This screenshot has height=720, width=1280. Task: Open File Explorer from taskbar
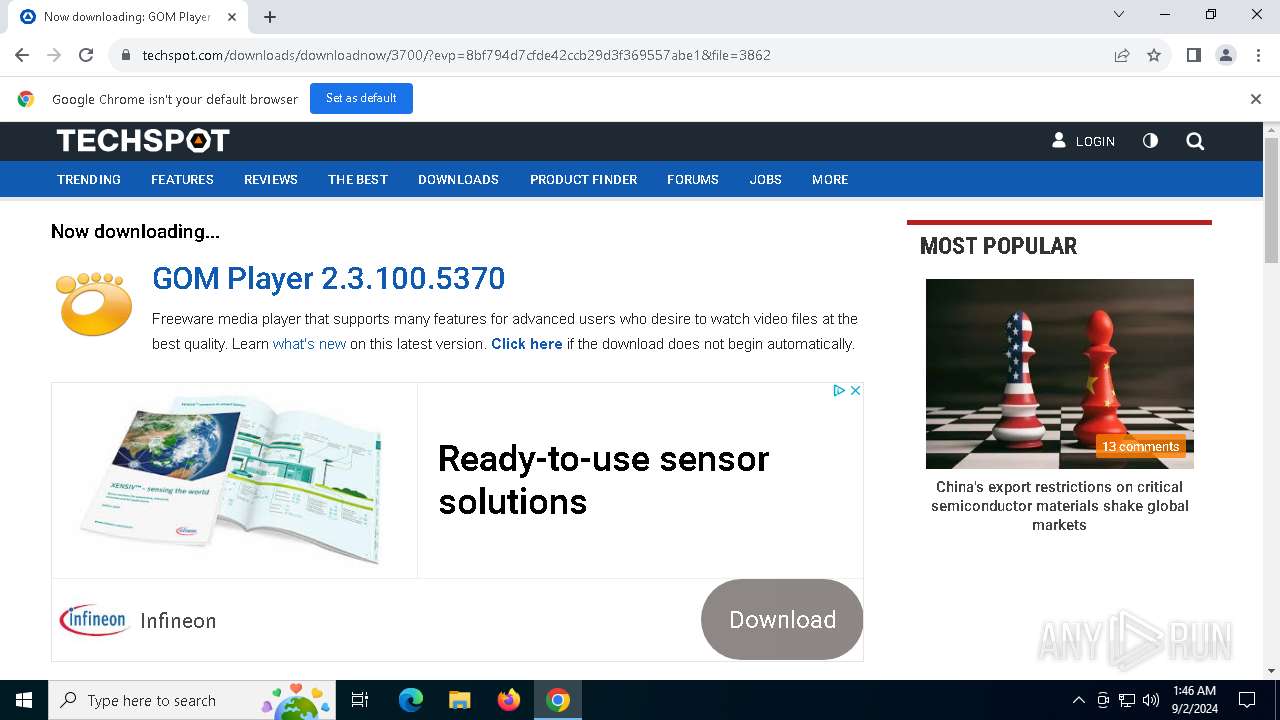(459, 700)
